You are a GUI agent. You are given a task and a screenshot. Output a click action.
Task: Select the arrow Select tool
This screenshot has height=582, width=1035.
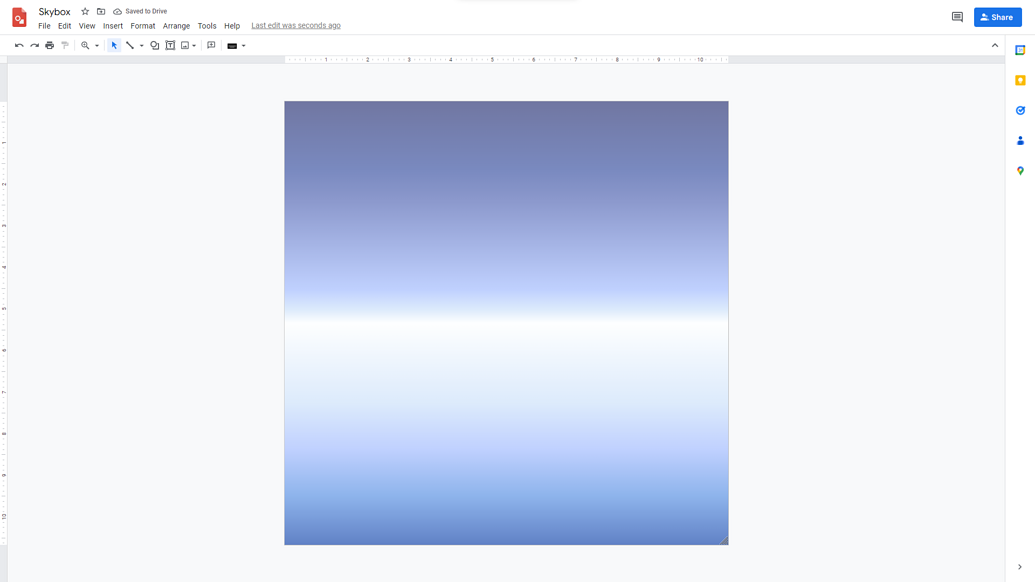click(x=114, y=45)
